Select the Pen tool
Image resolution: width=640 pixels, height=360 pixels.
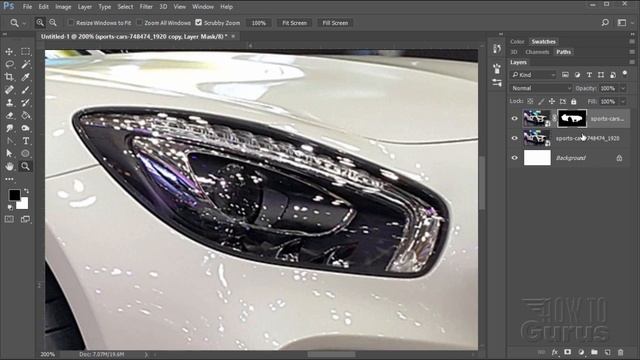coord(9,141)
